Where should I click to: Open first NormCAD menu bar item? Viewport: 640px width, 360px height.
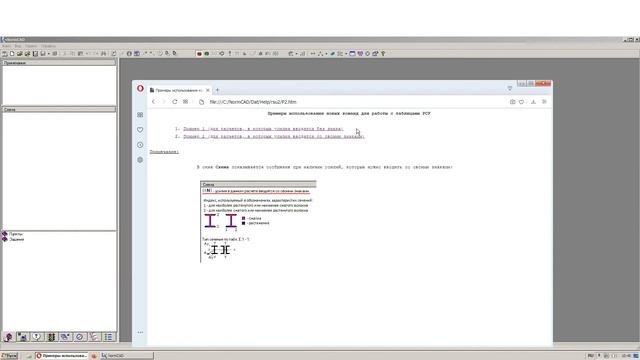[x=6, y=46]
